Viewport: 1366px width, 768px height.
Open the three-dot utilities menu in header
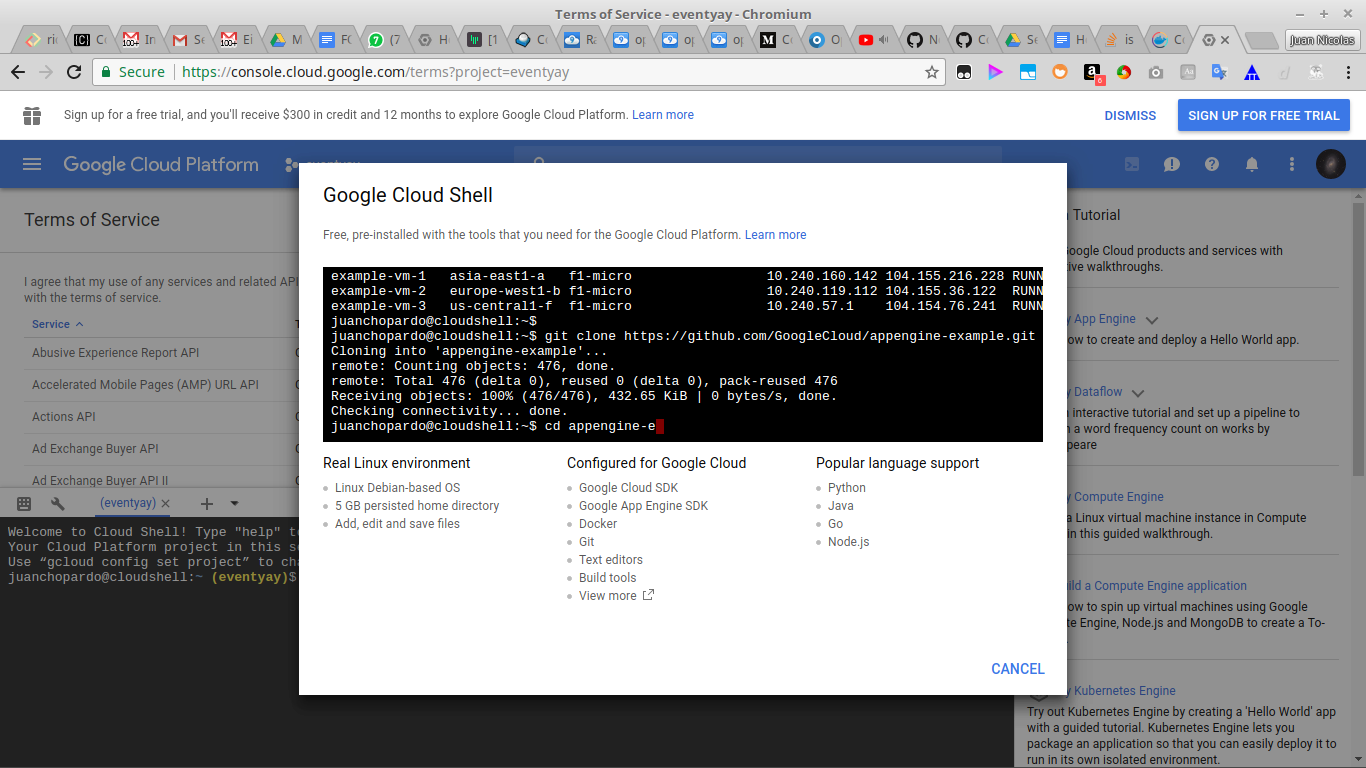(x=1292, y=164)
